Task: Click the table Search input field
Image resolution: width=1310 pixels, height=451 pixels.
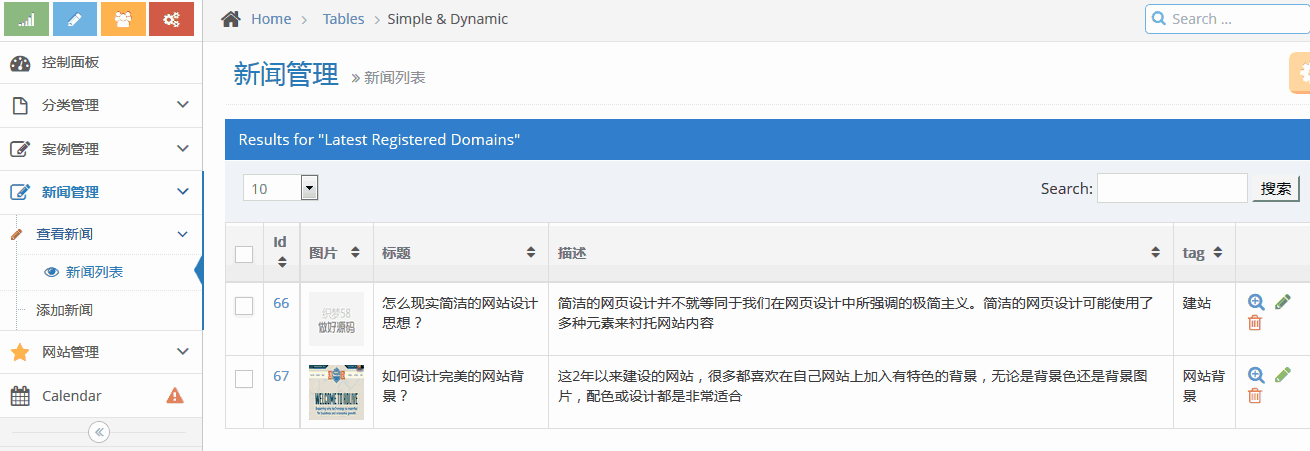Action: pos(1171,188)
